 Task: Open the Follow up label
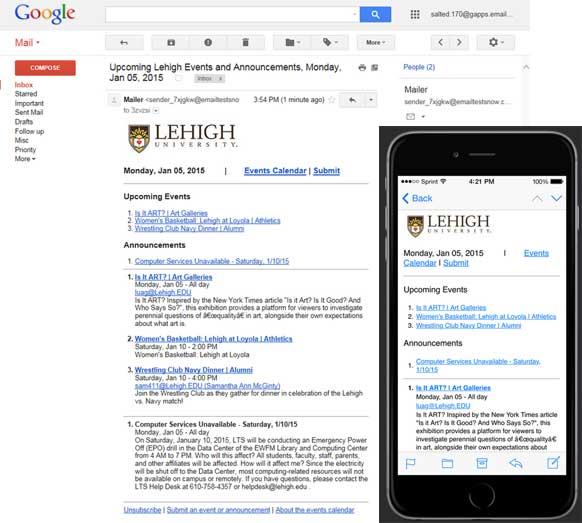(x=29, y=131)
